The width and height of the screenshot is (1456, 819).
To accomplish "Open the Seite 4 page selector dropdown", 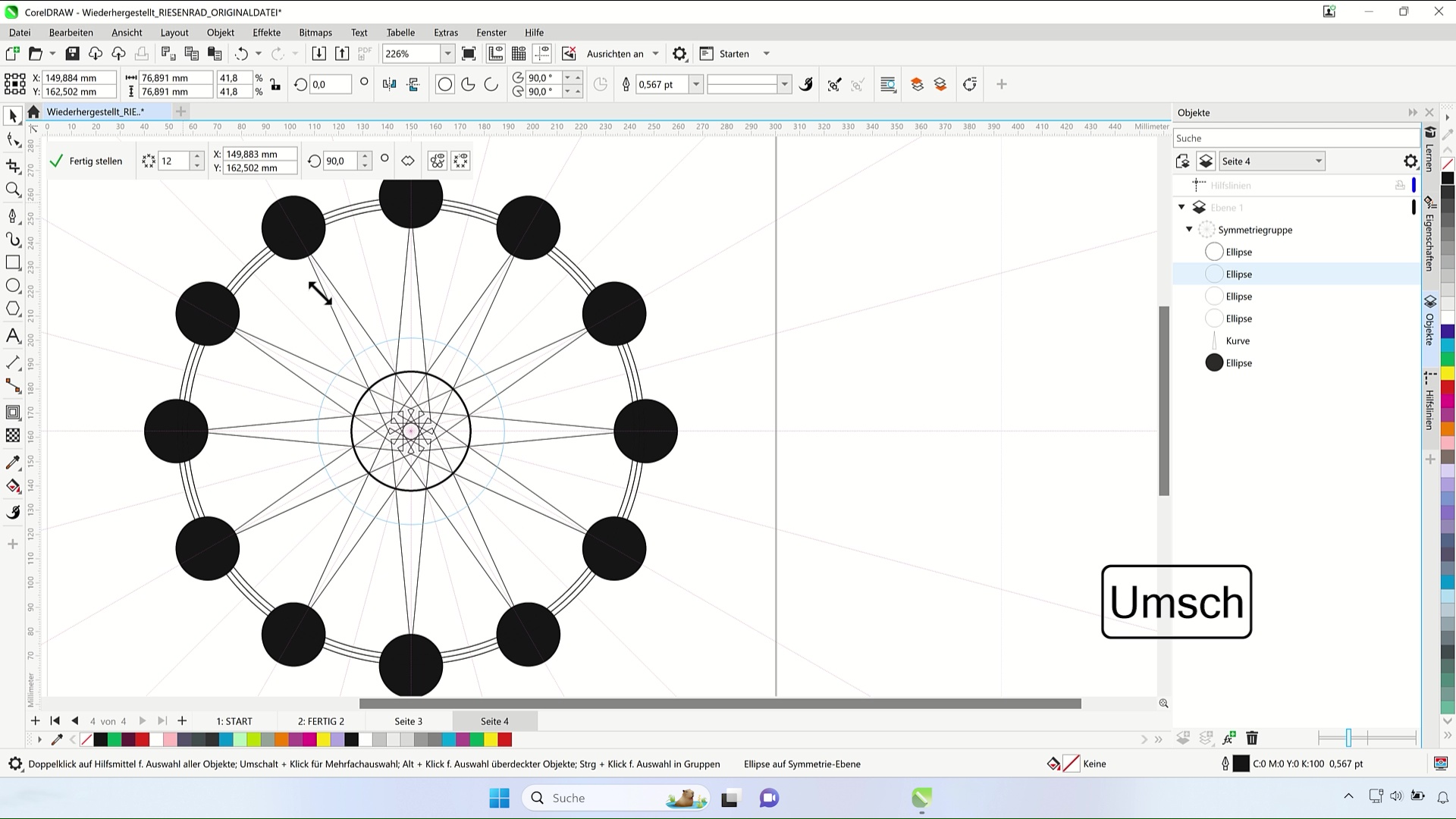I will pyautogui.click(x=1320, y=161).
